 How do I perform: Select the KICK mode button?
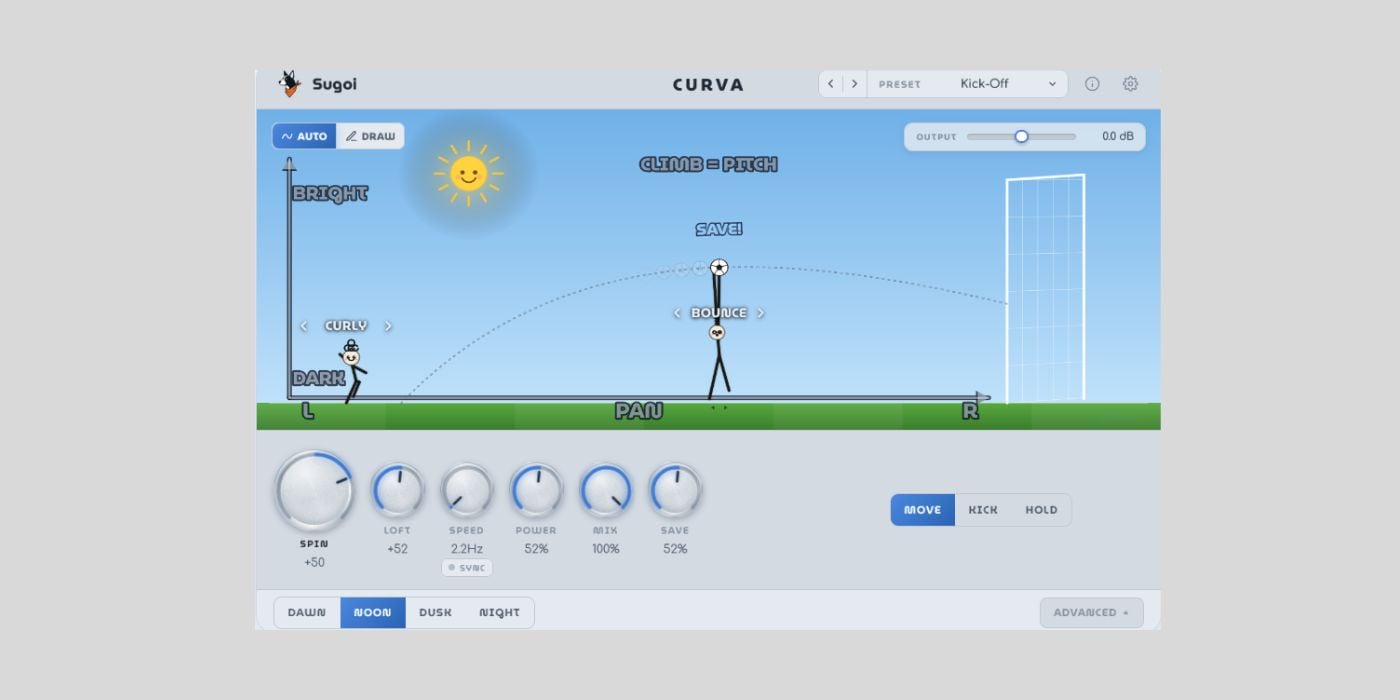pos(983,510)
